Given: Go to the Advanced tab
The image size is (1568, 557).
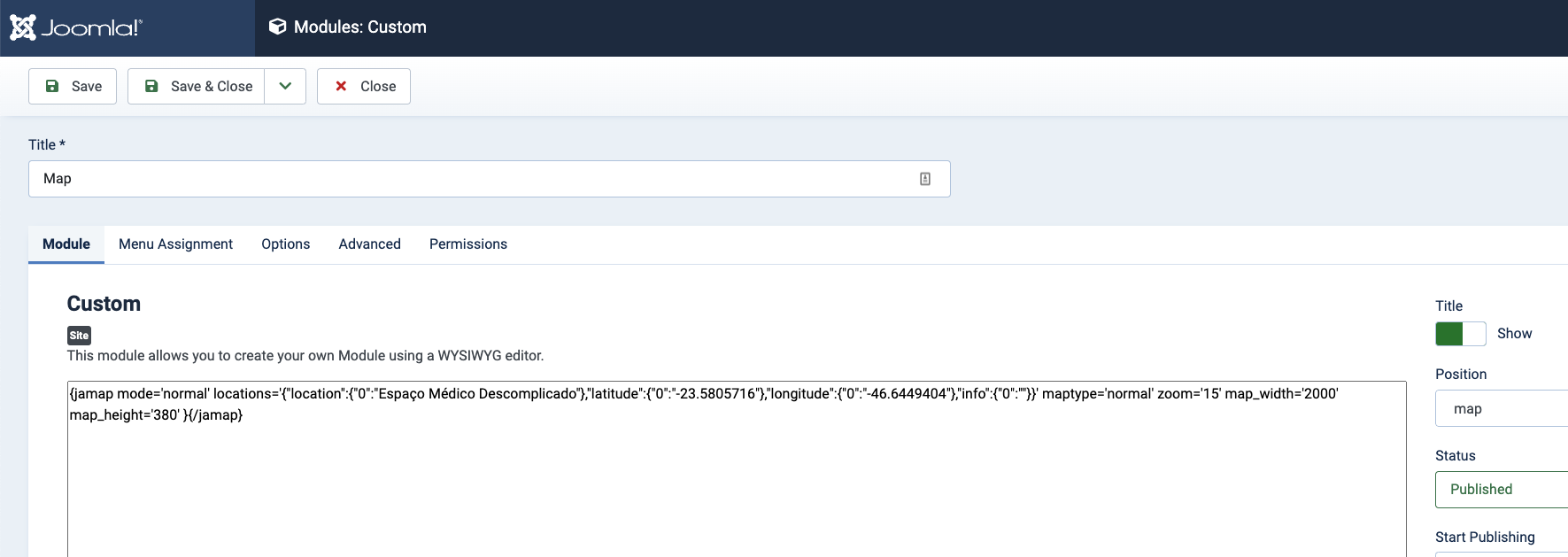Looking at the screenshot, I should 369,244.
